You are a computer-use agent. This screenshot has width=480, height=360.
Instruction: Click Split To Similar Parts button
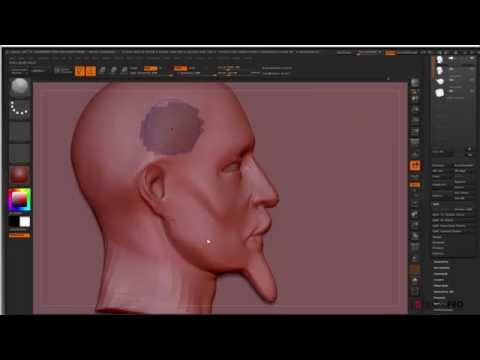pos(453,215)
